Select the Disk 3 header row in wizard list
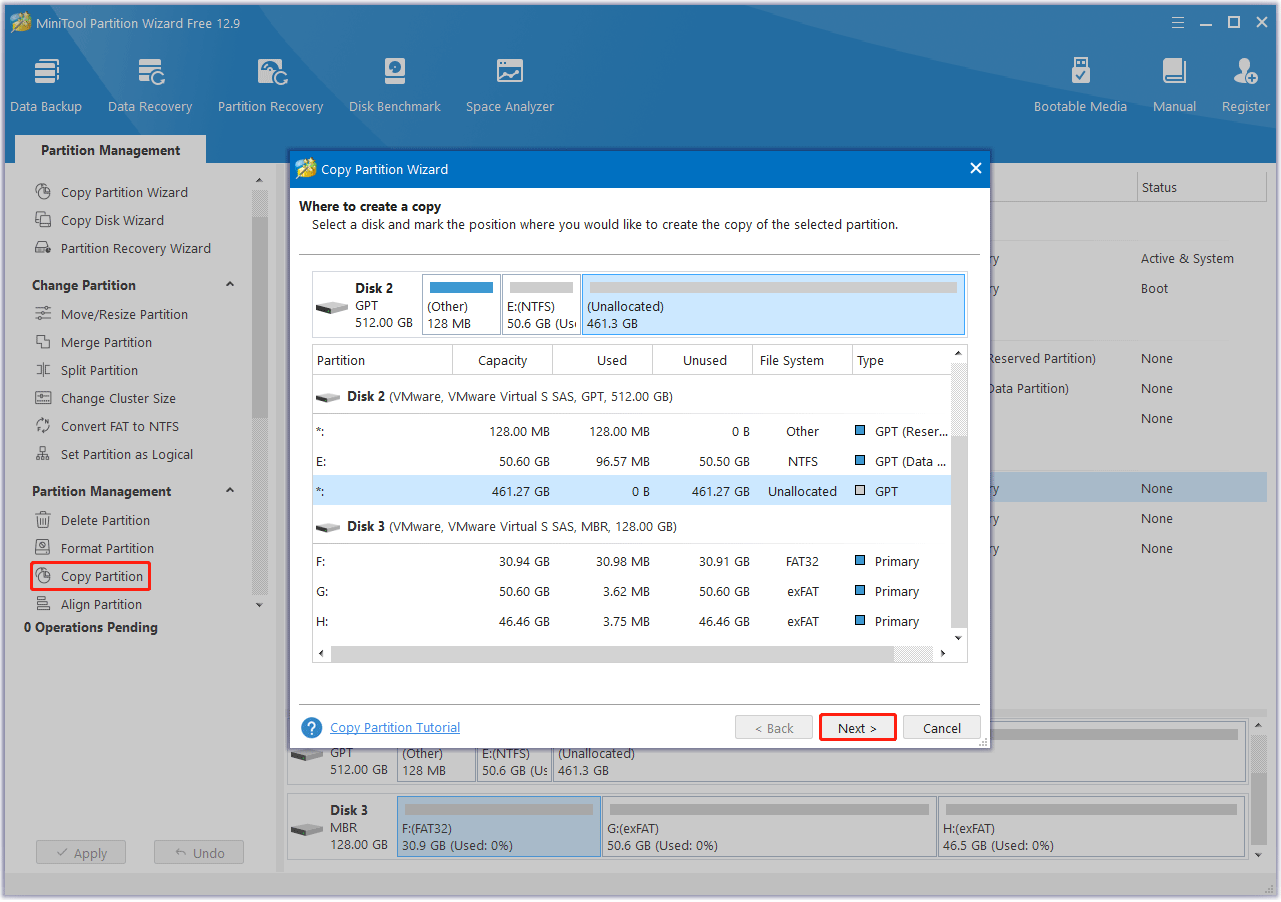This screenshot has height=902, width=1281. [632, 526]
